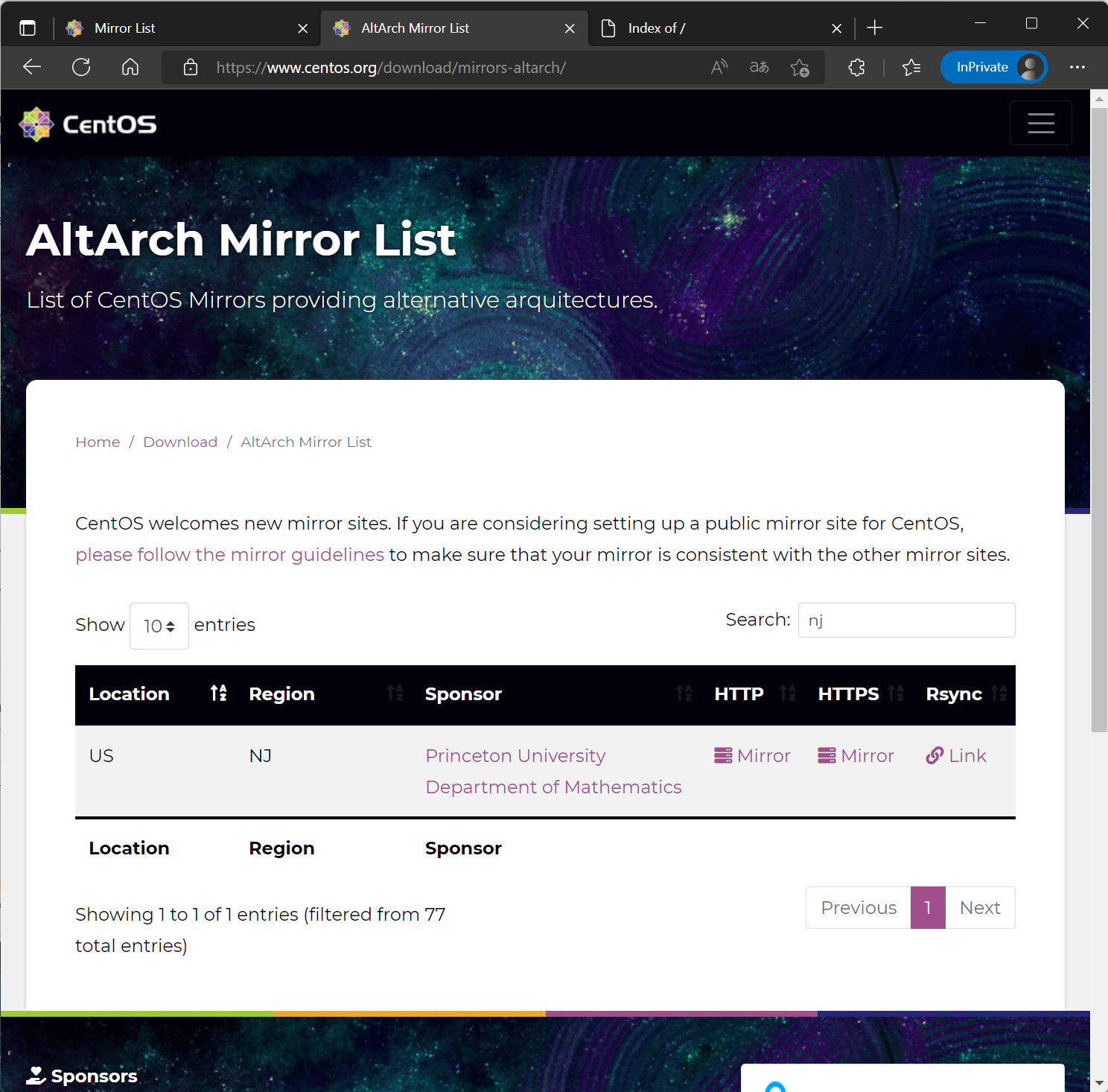This screenshot has height=1092, width=1108.
Task: Expand the entries-per-page dropdown
Action: 159,626
